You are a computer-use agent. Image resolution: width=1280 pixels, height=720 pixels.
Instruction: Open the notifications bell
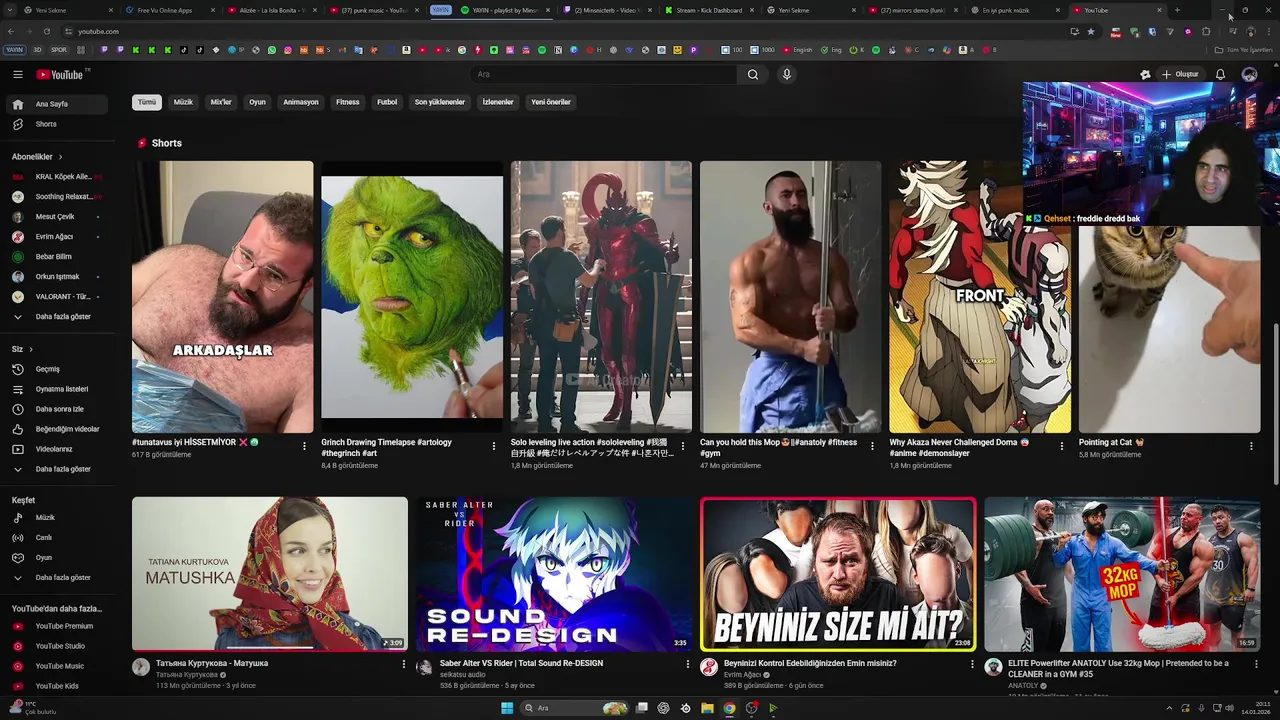(x=1220, y=74)
